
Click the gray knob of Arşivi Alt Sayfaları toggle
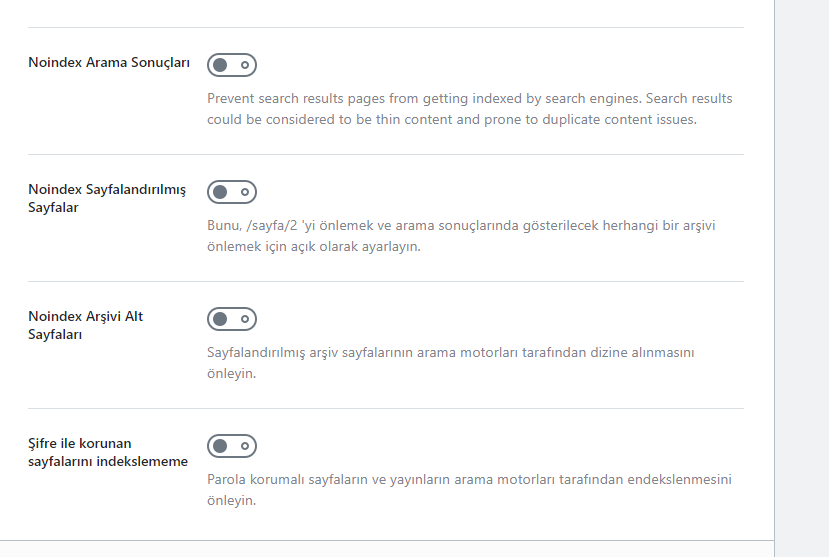220,319
